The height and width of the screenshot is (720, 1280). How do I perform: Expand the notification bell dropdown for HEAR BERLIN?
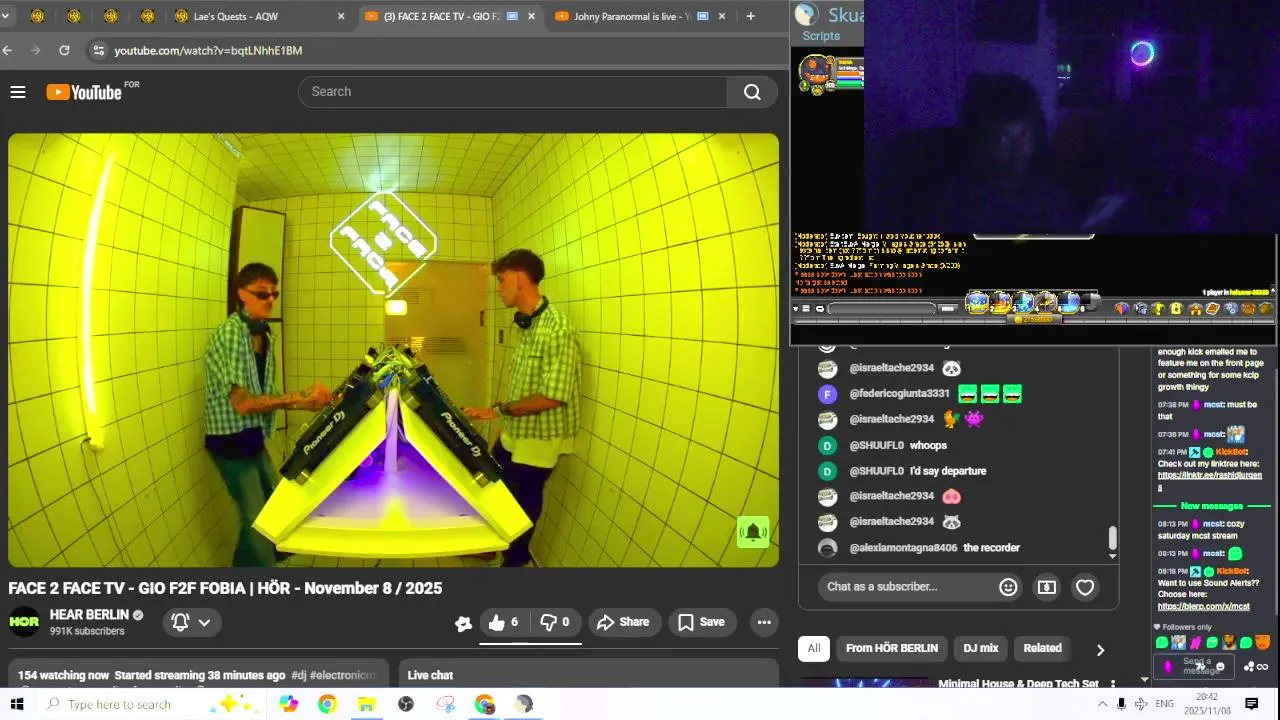[191, 622]
